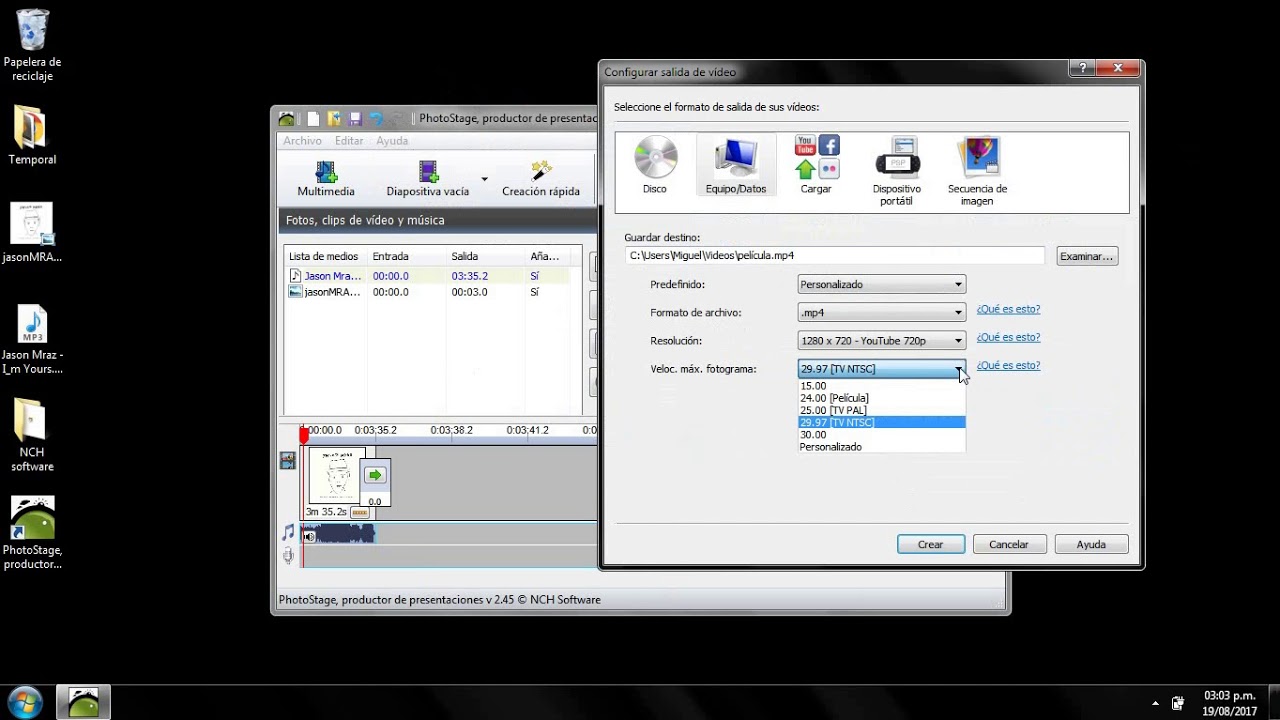Click Multimedia add button in PhotoStage
The image size is (1280, 720).
coord(326,179)
